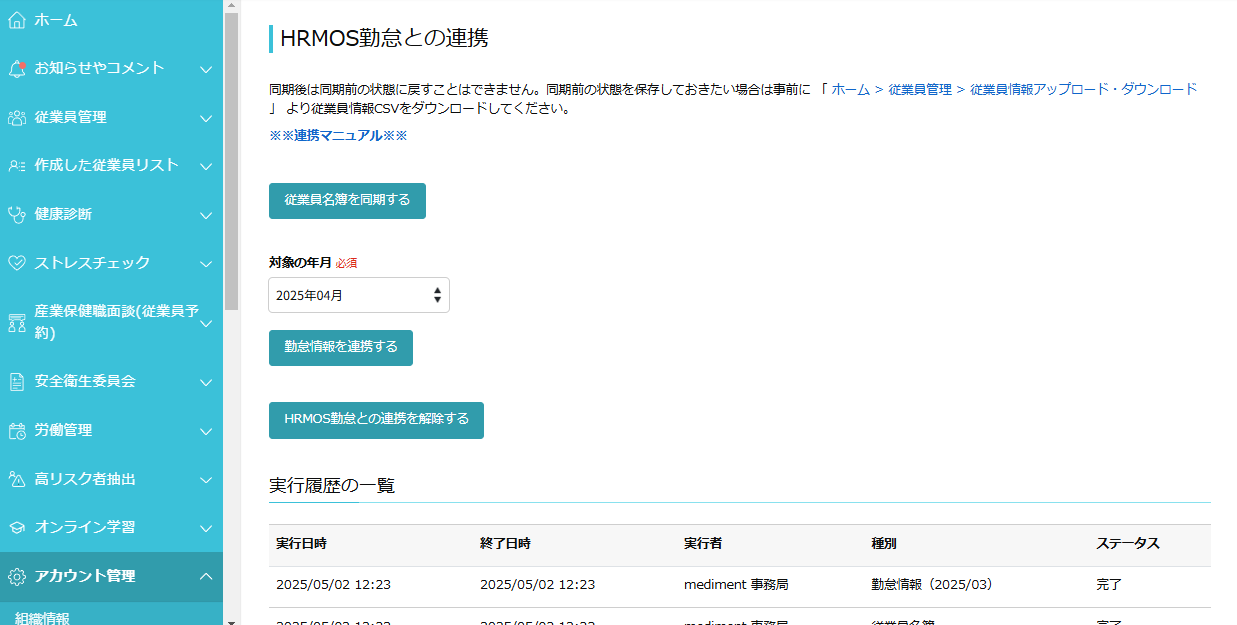Screen dimensions: 1237x625
Task: Click the 実行者 column header
Action: click(x=703, y=544)
